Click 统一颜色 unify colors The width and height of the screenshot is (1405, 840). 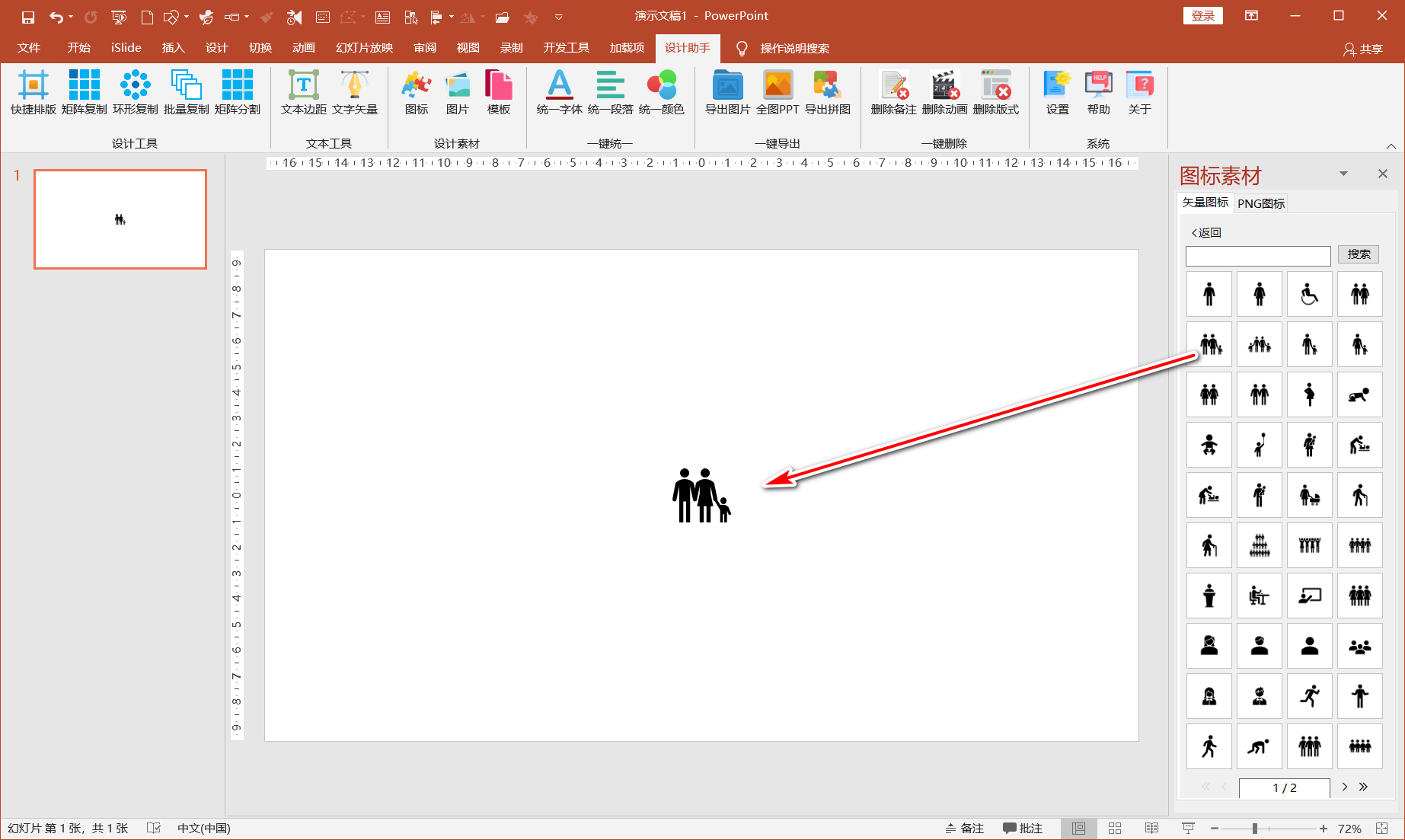point(662,92)
